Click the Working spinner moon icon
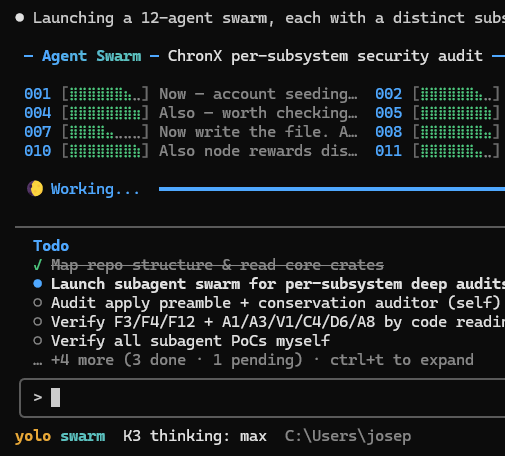This screenshot has height=456, width=505. pos(35,189)
